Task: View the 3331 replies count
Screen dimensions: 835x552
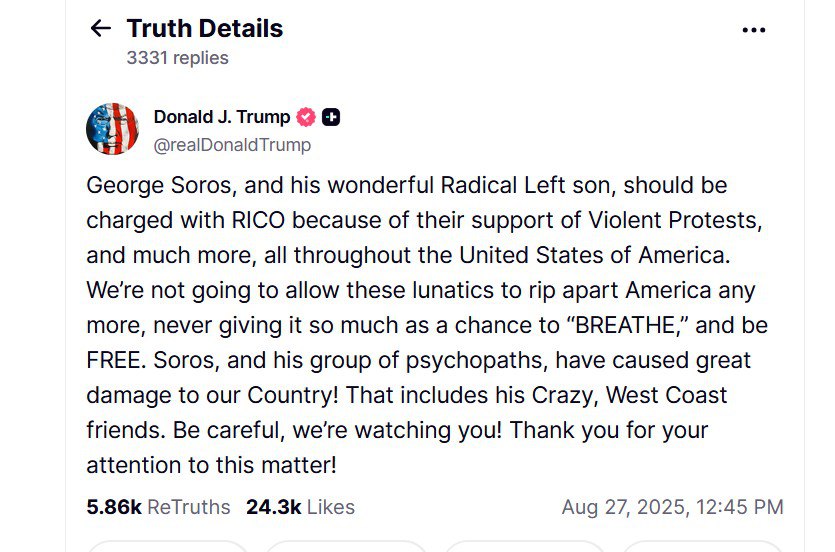Action: 177,58
